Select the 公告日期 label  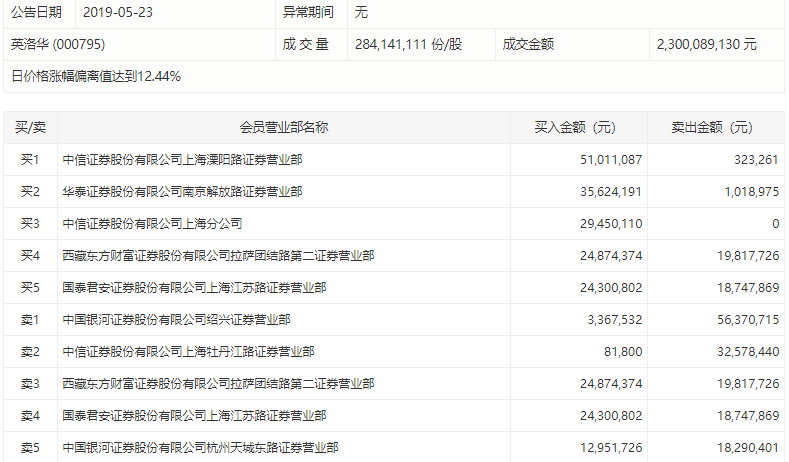(x=36, y=12)
